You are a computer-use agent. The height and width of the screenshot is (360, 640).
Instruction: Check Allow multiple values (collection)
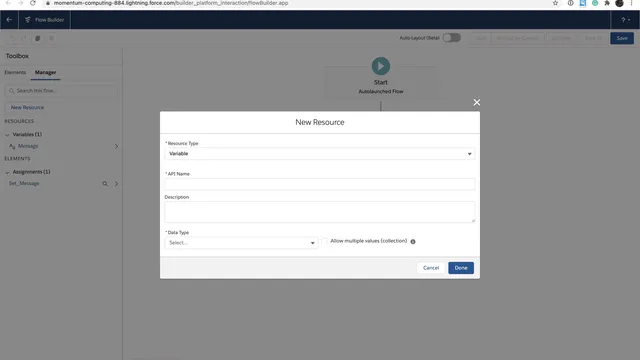[324, 241]
